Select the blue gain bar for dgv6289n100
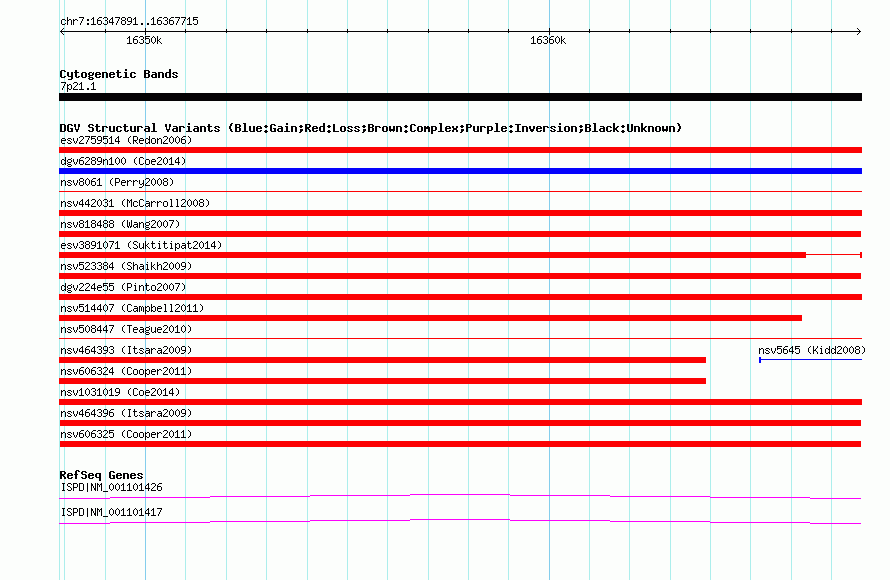The image size is (890, 580). coord(460,171)
